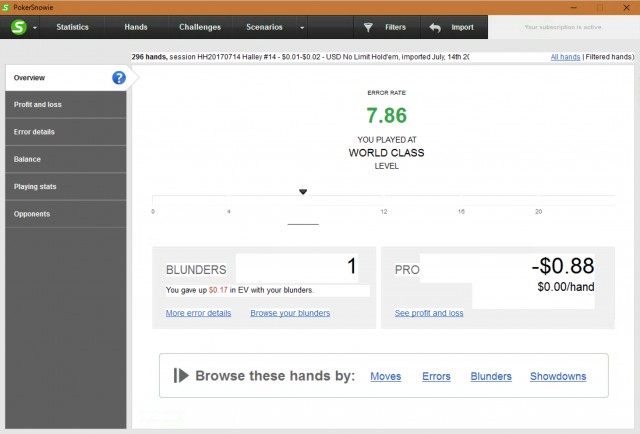Click the -$0.88 profit value

(563, 266)
